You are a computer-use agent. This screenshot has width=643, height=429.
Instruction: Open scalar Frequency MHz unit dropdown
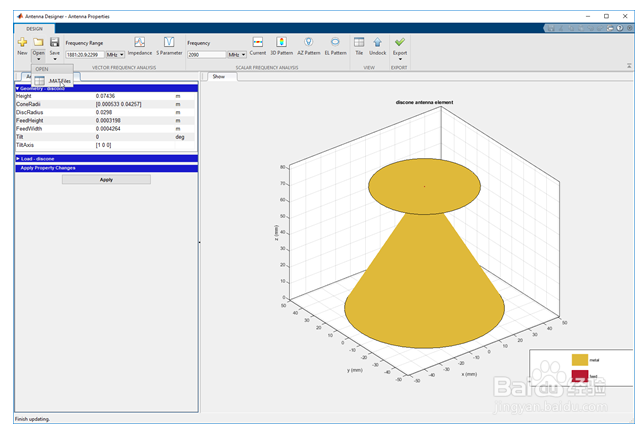coord(237,55)
